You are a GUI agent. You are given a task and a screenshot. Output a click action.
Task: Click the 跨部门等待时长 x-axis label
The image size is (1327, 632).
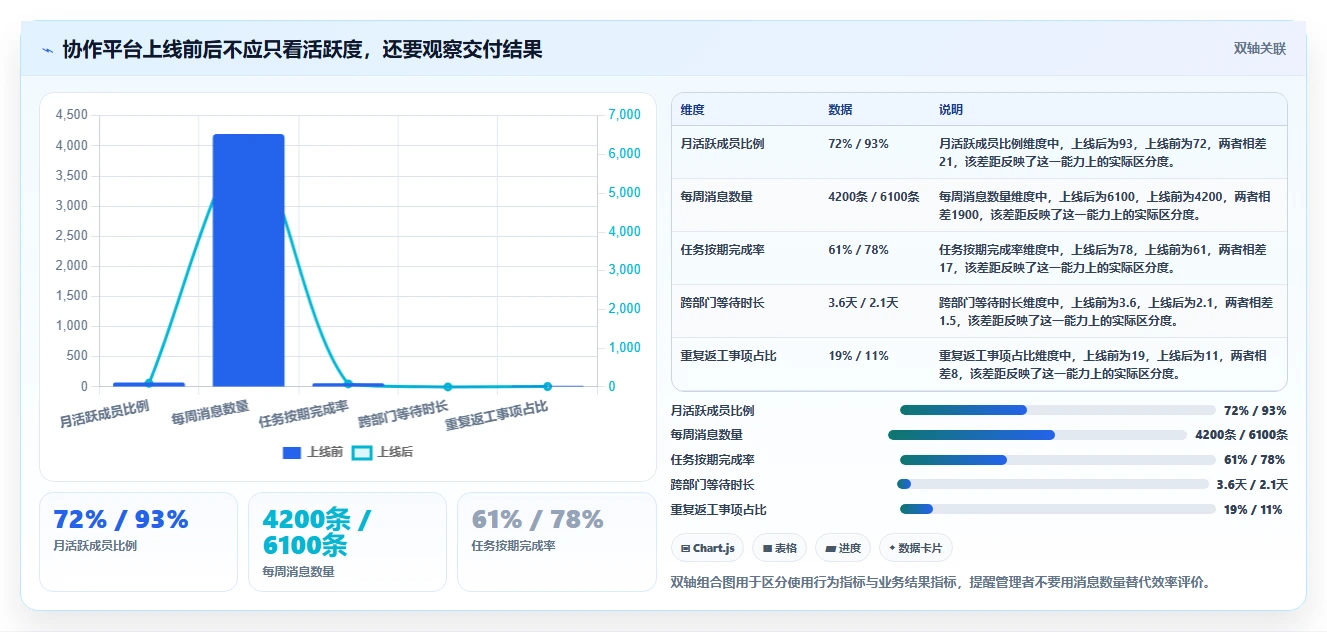[403, 413]
